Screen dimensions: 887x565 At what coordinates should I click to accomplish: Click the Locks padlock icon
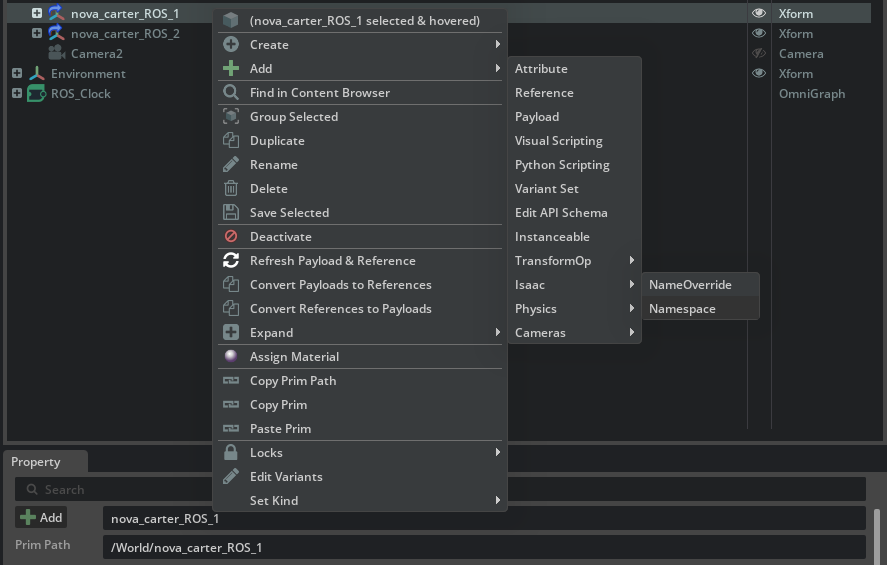coord(231,453)
